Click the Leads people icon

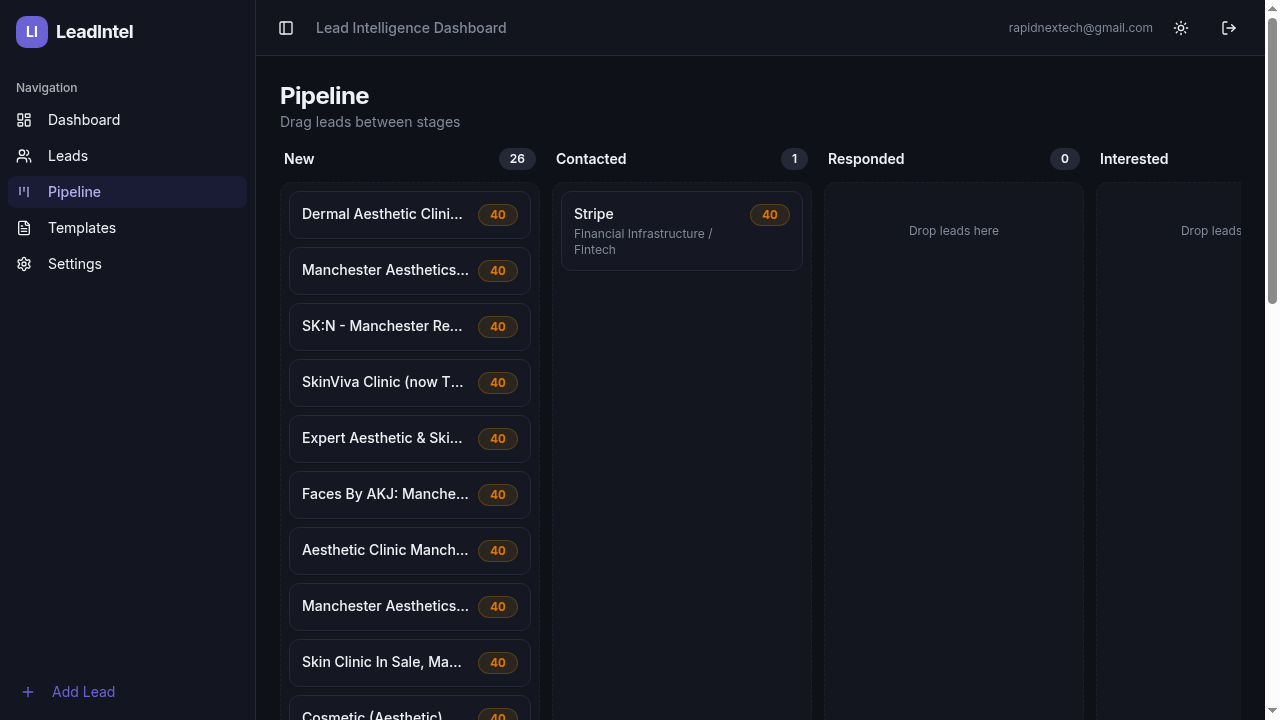point(24,156)
